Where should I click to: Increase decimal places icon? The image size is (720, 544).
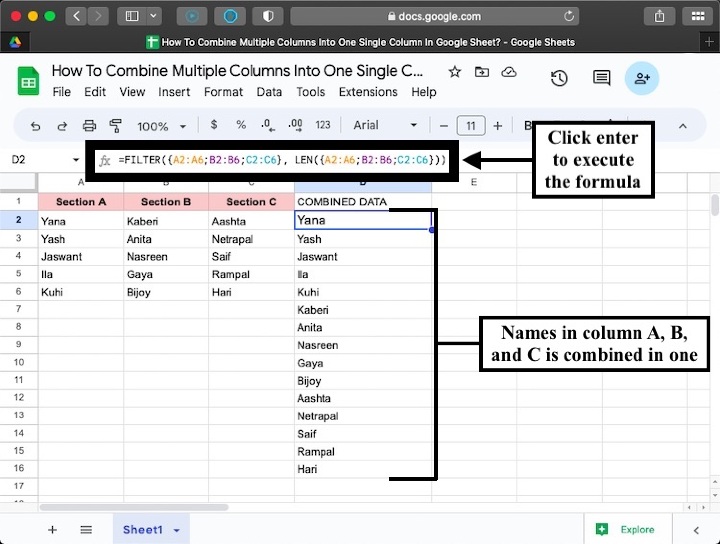click(x=295, y=125)
